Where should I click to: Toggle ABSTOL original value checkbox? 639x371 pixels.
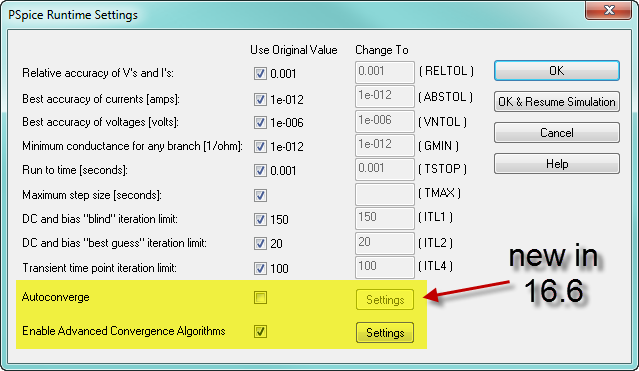260,99
